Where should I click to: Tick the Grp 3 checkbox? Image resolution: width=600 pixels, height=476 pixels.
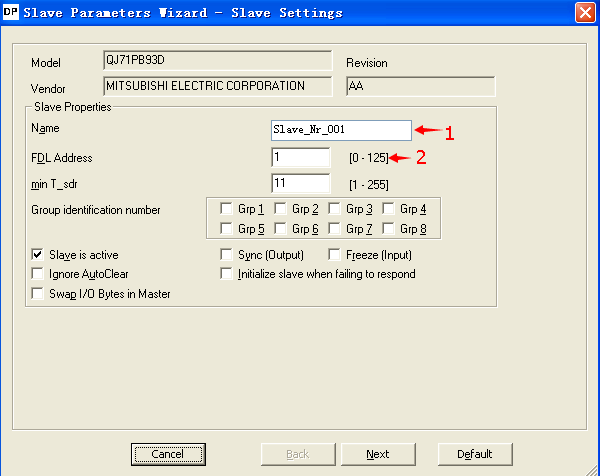click(335, 209)
